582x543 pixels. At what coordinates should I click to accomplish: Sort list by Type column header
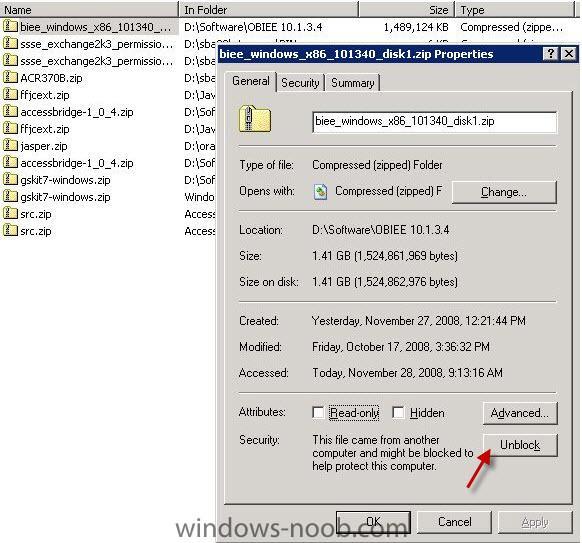click(x=515, y=9)
